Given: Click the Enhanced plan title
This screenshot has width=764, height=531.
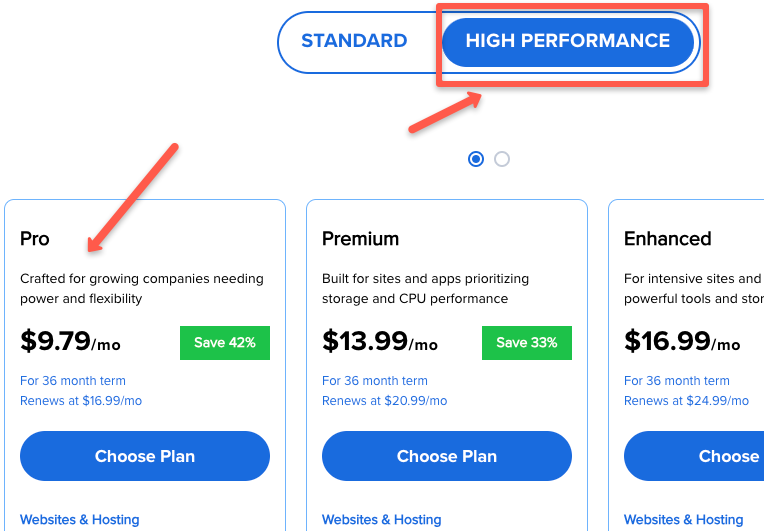Looking at the screenshot, I should pos(667,239).
